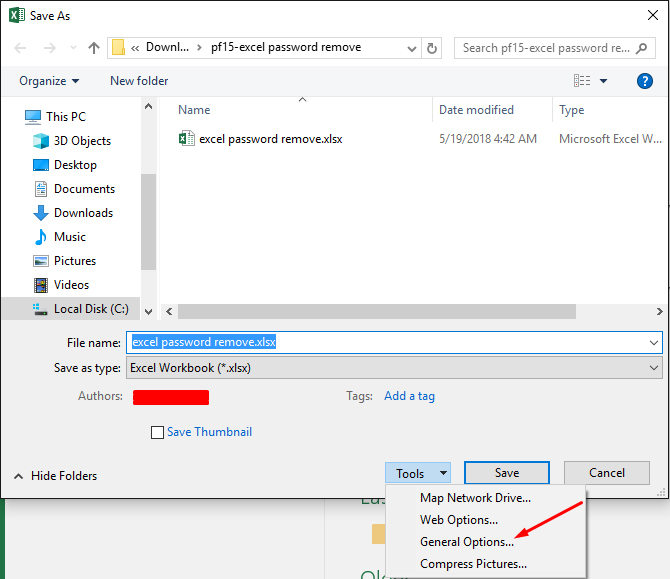Screen dimensions: 670x579
Task: Click the File name input field
Action: point(390,342)
